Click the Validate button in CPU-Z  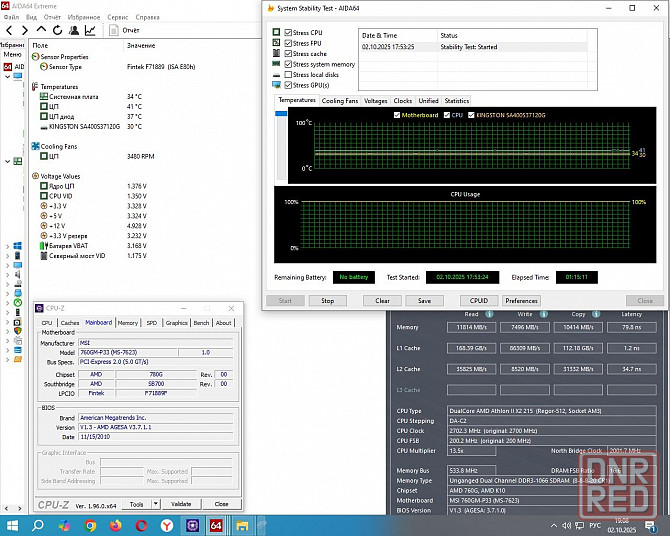[181, 504]
